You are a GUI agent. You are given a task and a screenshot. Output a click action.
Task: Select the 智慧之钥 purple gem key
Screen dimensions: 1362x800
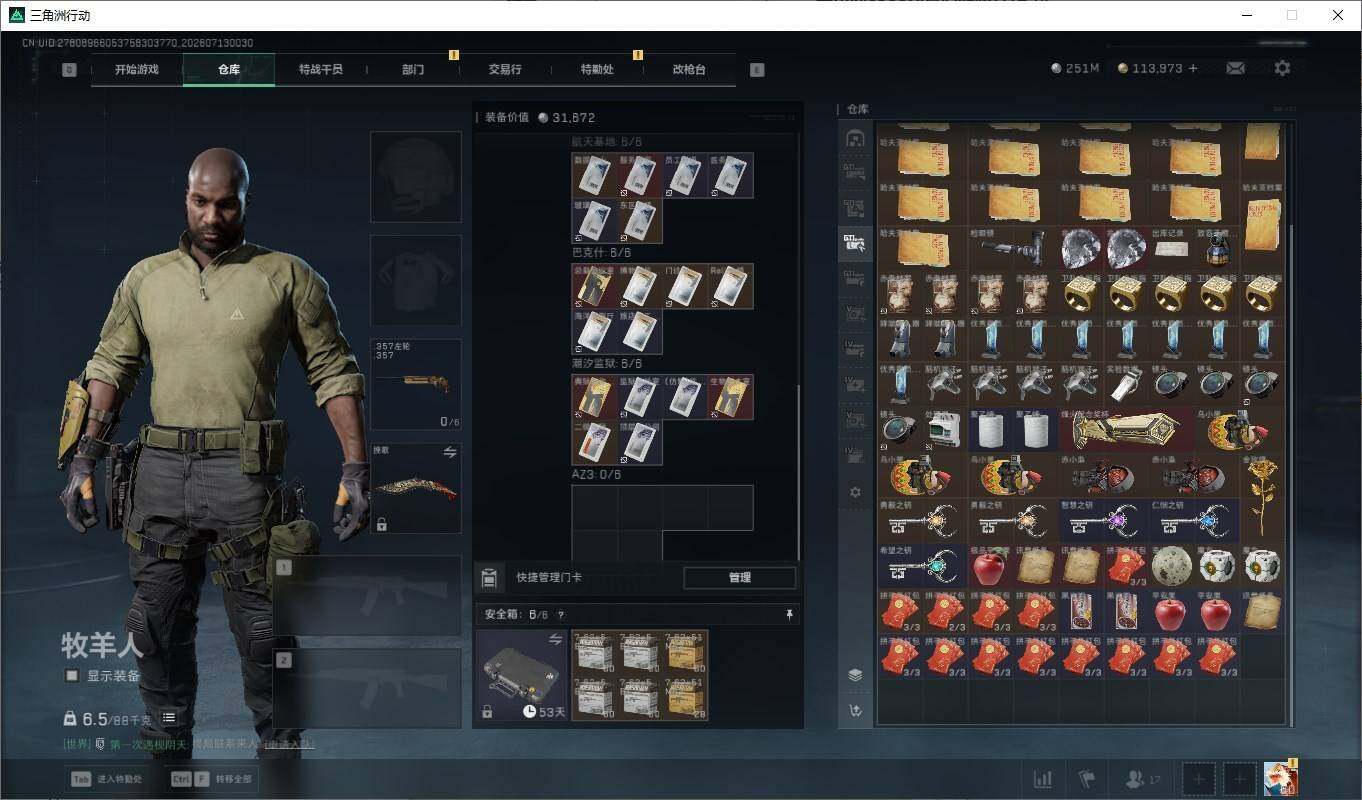(1104, 521)
